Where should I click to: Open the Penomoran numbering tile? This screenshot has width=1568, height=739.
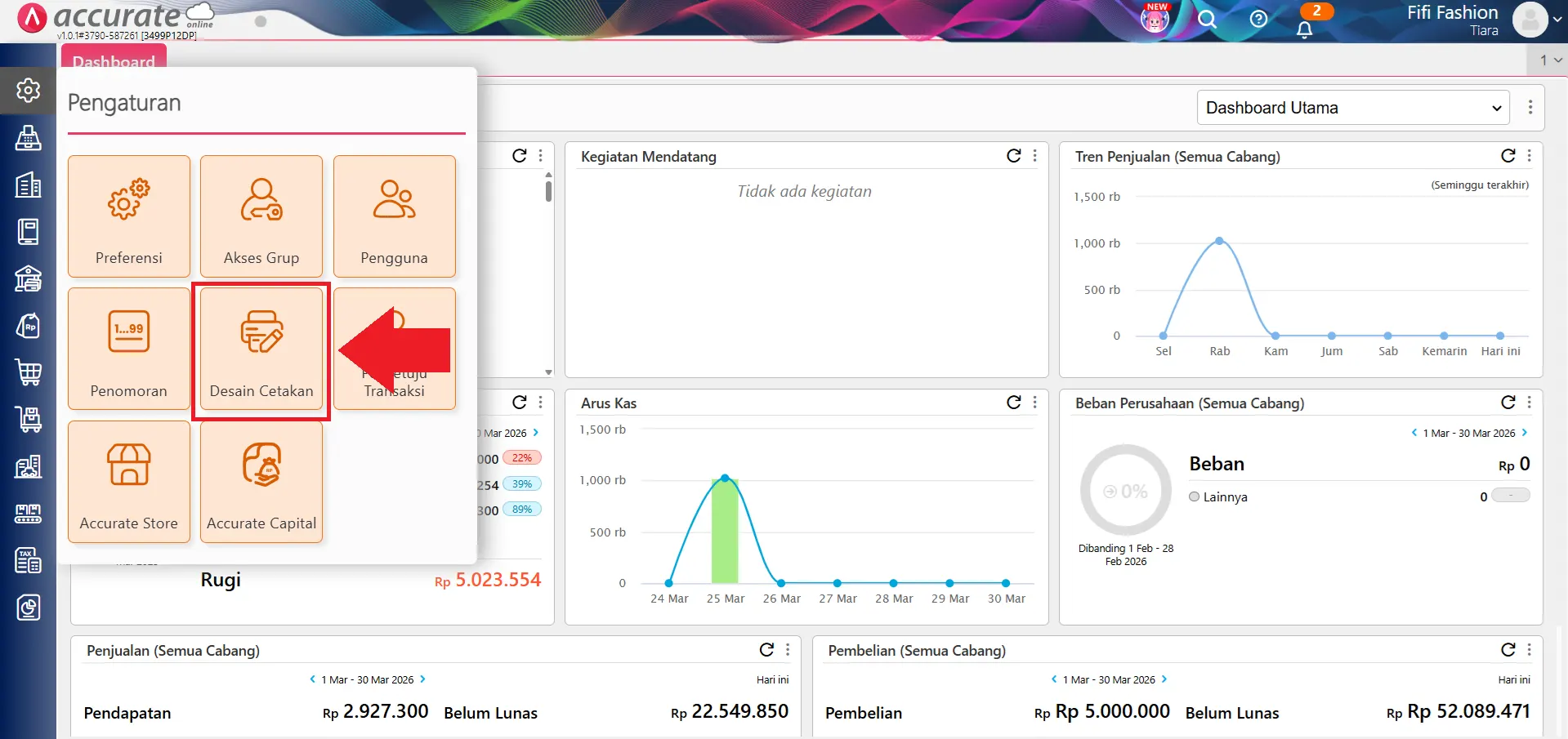(x=129, y=349)
